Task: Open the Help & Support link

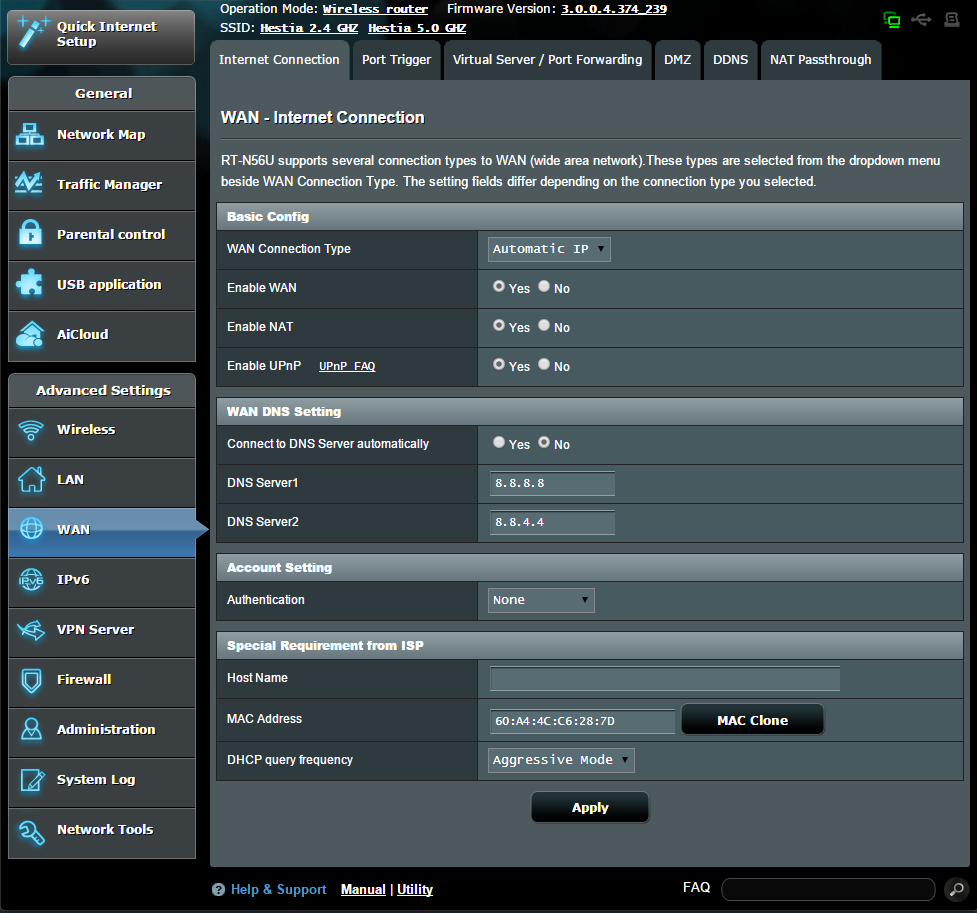Action: tap(279, 890)
